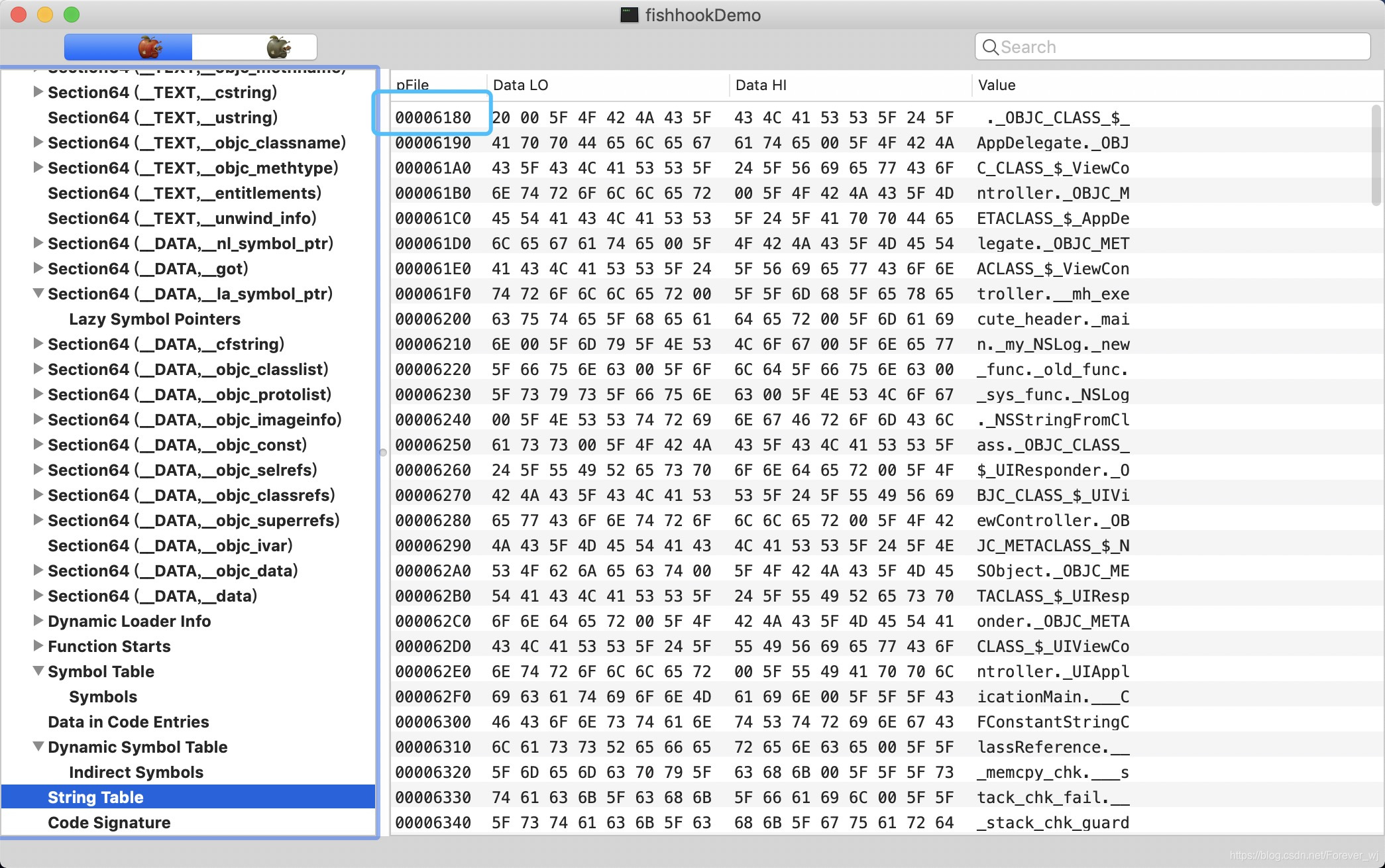Collapse Section64 (__DATA,__la_symbol_ptr) node
Viewport: 1385px width, 868px height.
pyautogui.click(x=38, y=293)
